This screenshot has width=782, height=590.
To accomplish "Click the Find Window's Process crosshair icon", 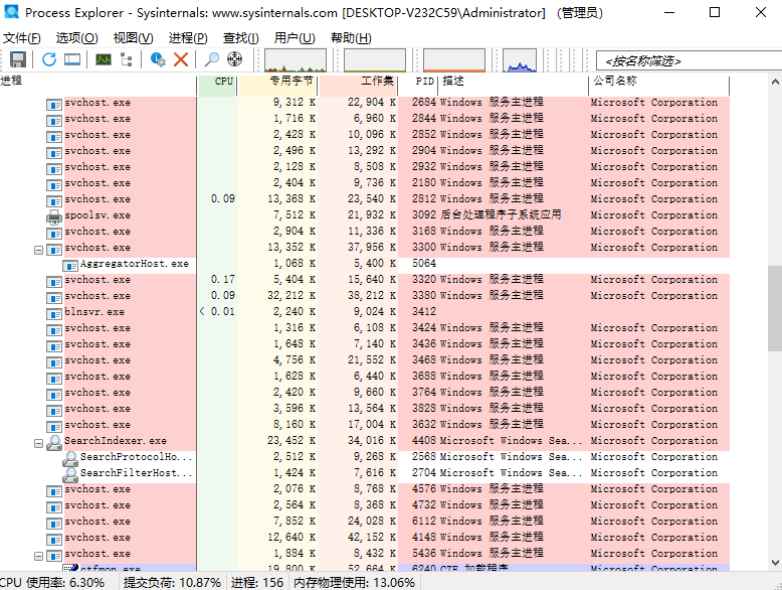I will (x=235, y=60).
